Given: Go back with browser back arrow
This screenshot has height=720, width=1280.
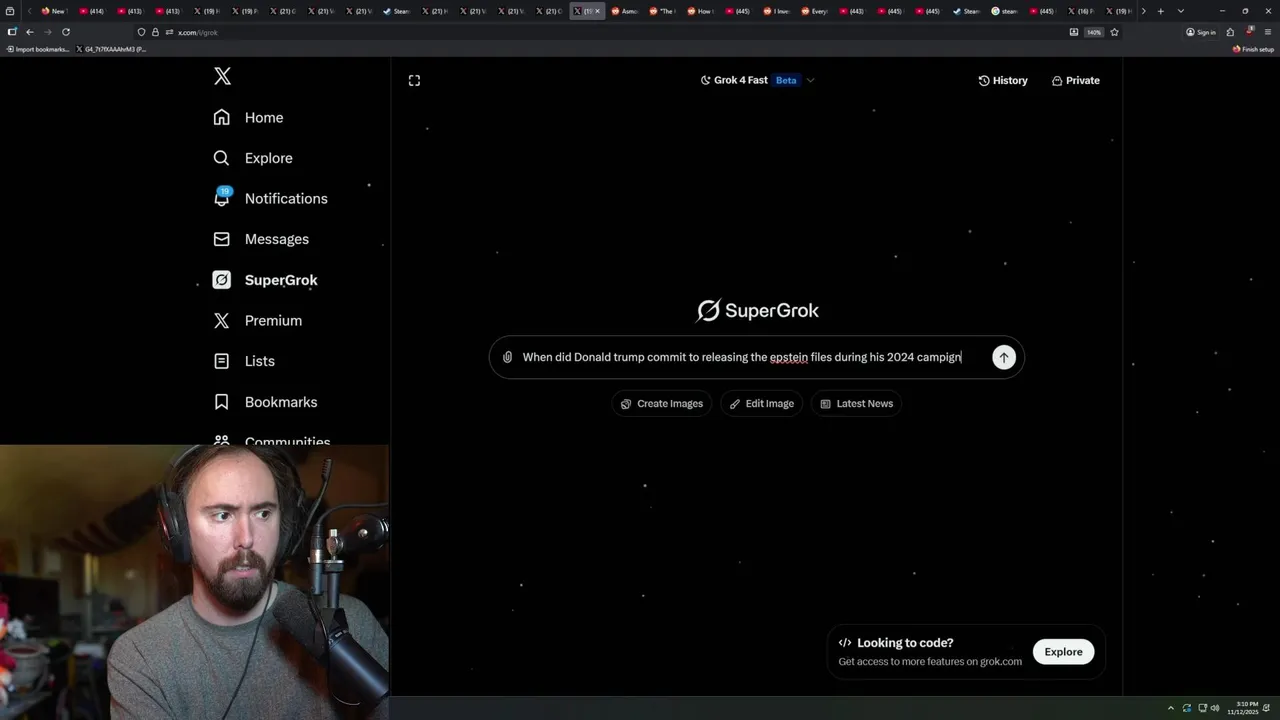Looking at the screenshot, I should [29, 32].
